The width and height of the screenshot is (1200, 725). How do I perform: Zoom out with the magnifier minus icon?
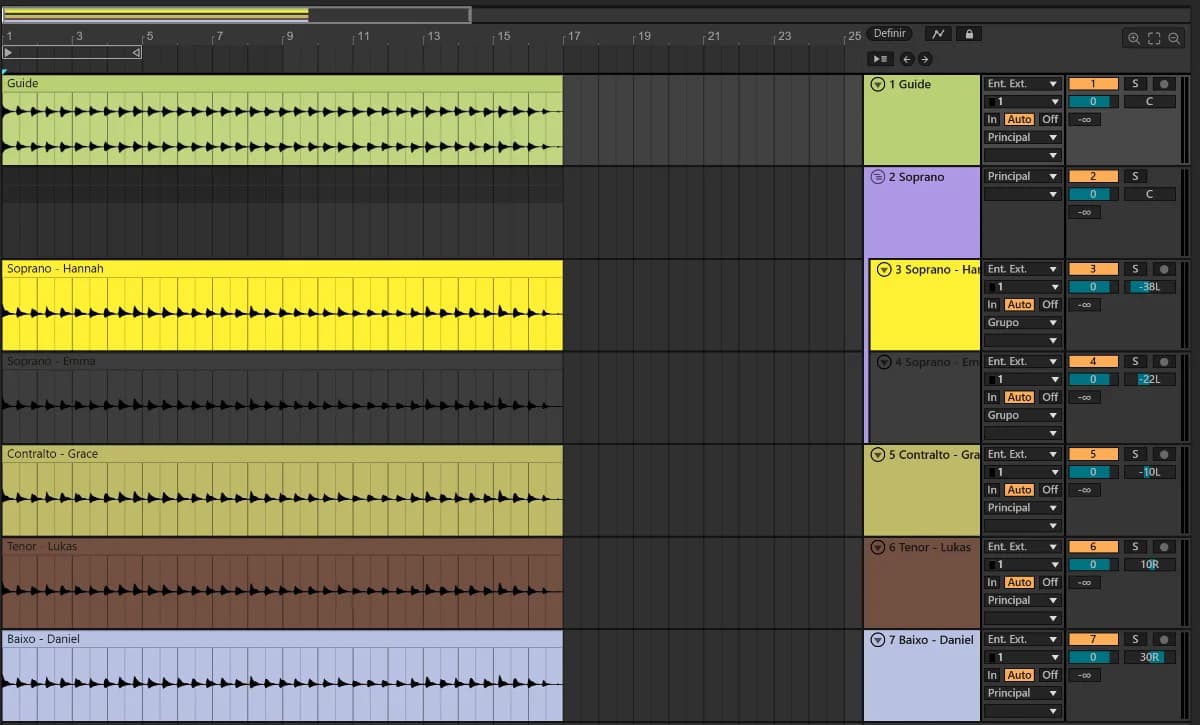pyautogui.click(x=1175, y=38)
